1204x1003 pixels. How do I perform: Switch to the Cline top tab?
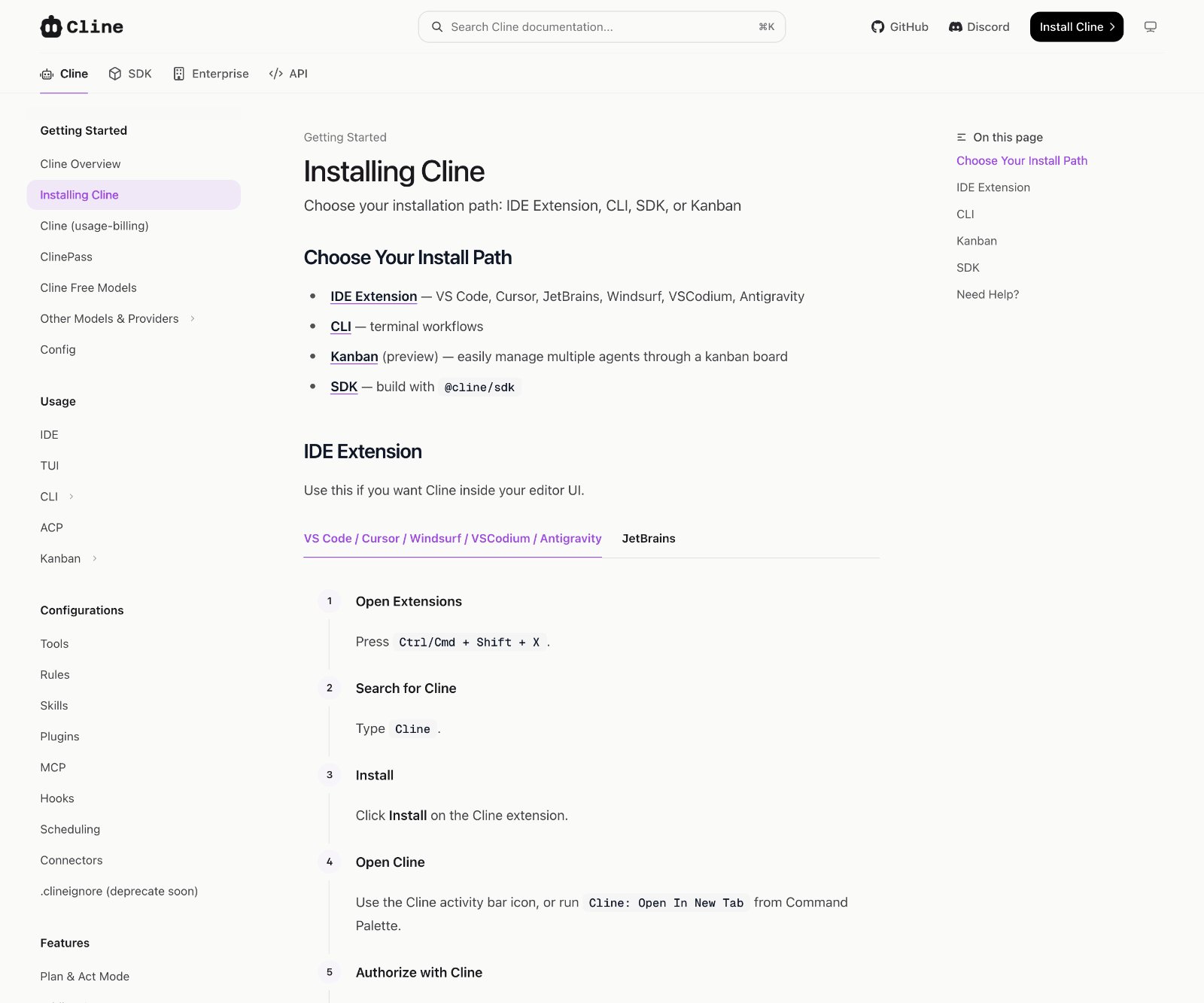click(x=64, y=74)
